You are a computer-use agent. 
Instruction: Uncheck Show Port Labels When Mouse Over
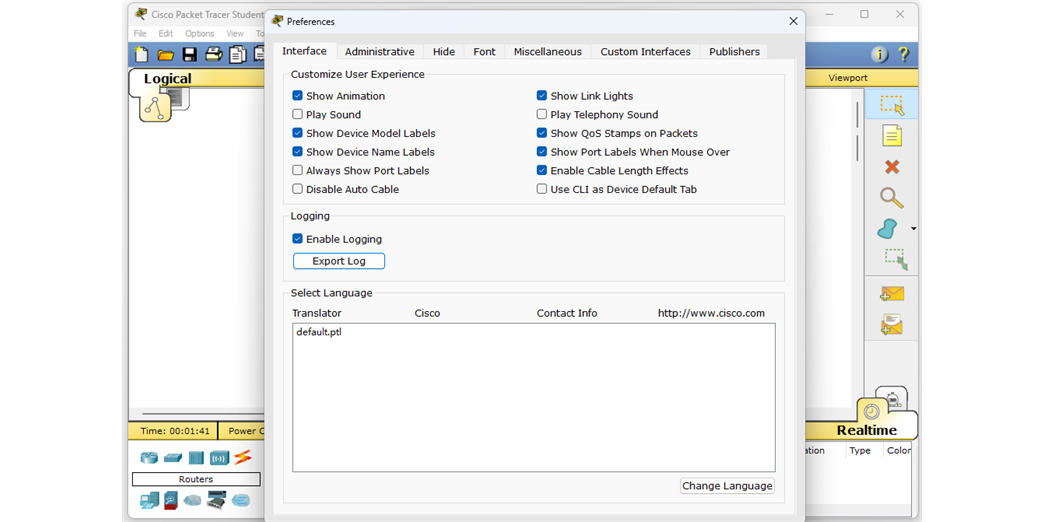542,152
